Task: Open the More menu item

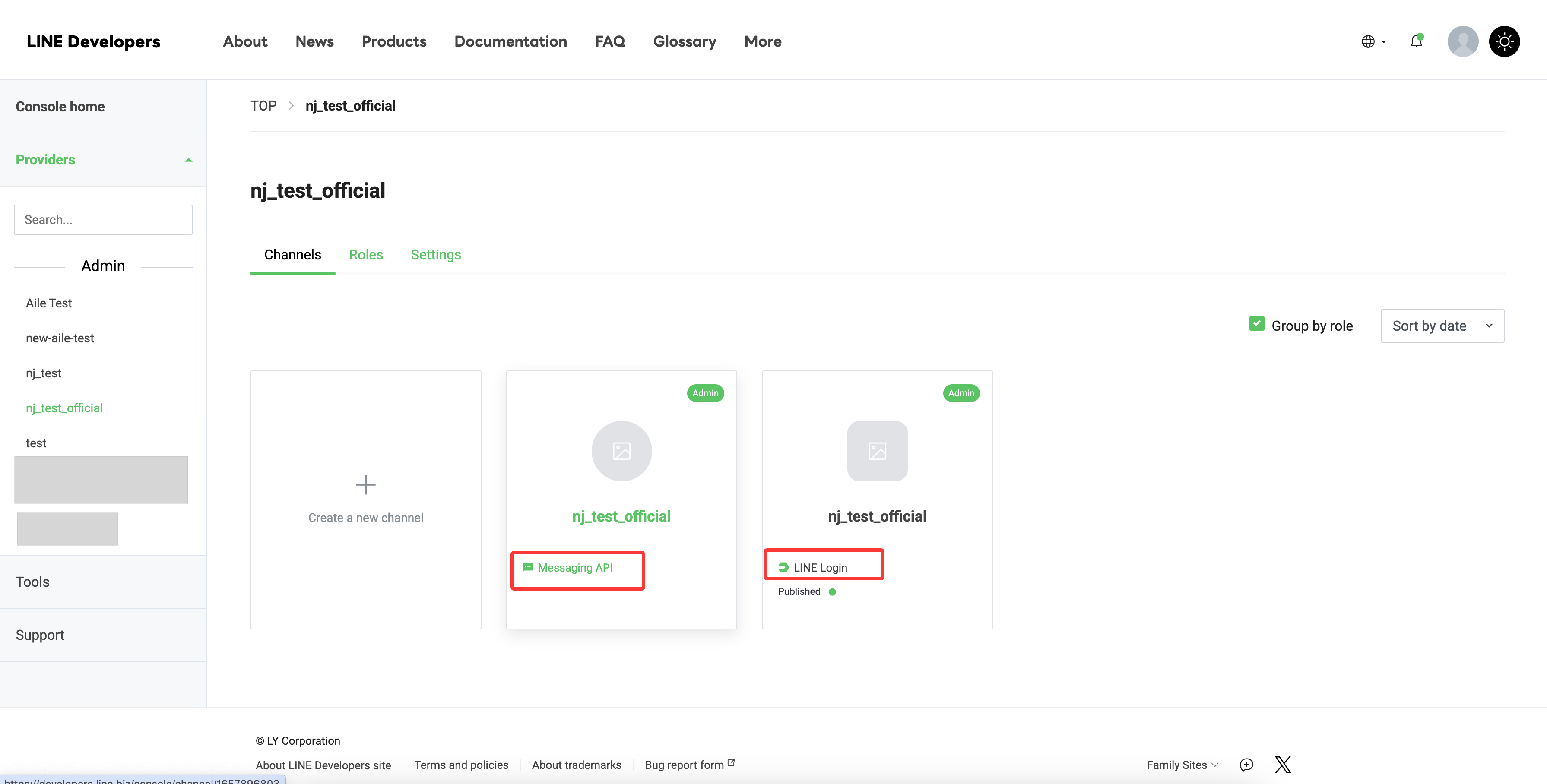Action: click(x=763, y=41)
